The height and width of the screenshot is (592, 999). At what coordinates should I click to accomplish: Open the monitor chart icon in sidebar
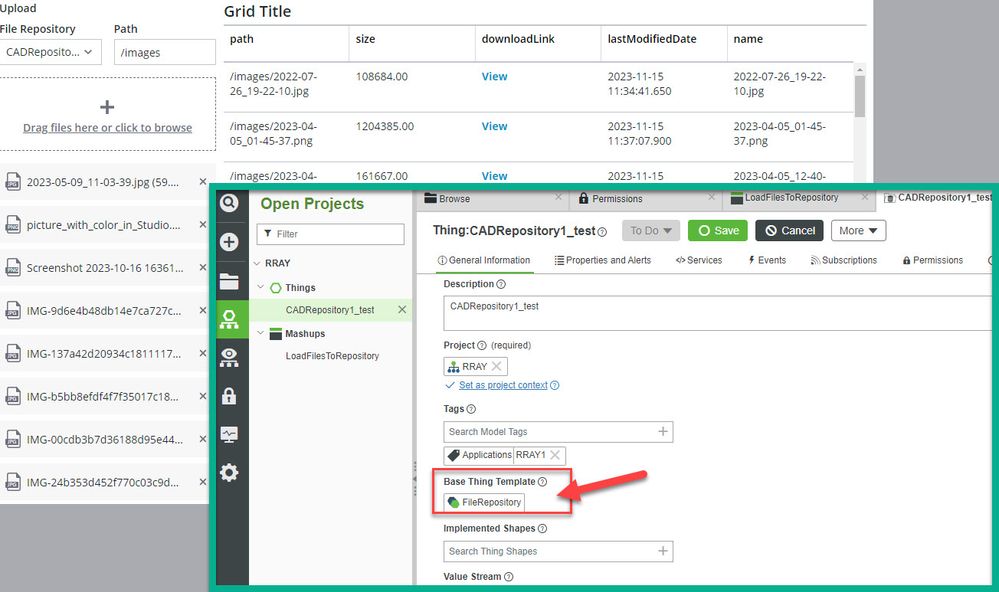(229, 435)
